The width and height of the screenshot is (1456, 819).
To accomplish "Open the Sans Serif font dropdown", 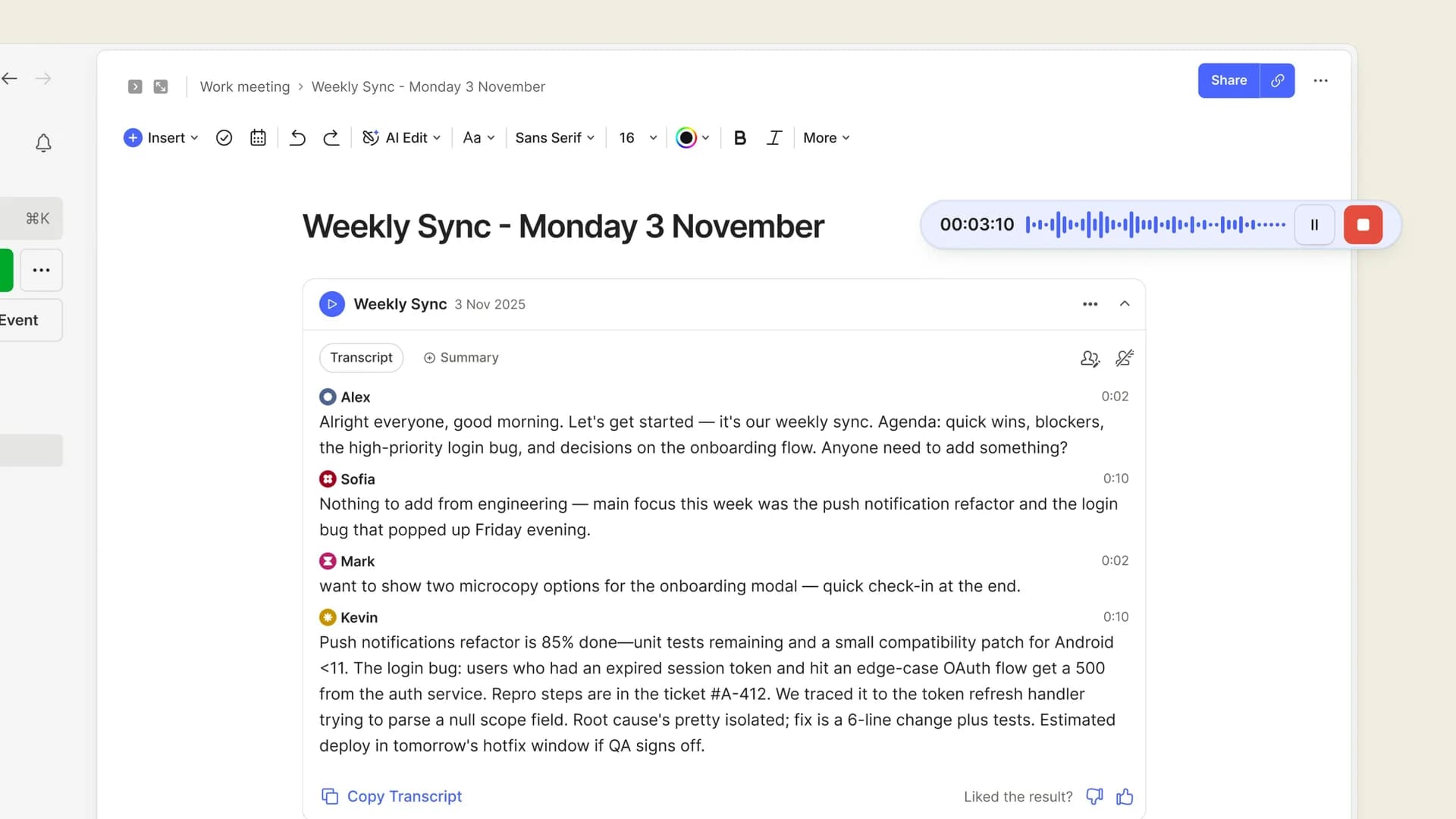I will (x=554, y=137).
